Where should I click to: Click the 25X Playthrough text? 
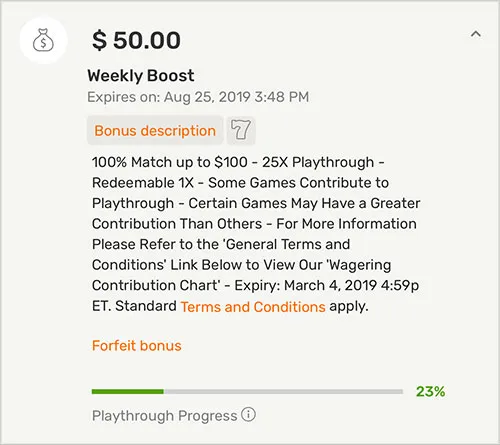(318, 162)
